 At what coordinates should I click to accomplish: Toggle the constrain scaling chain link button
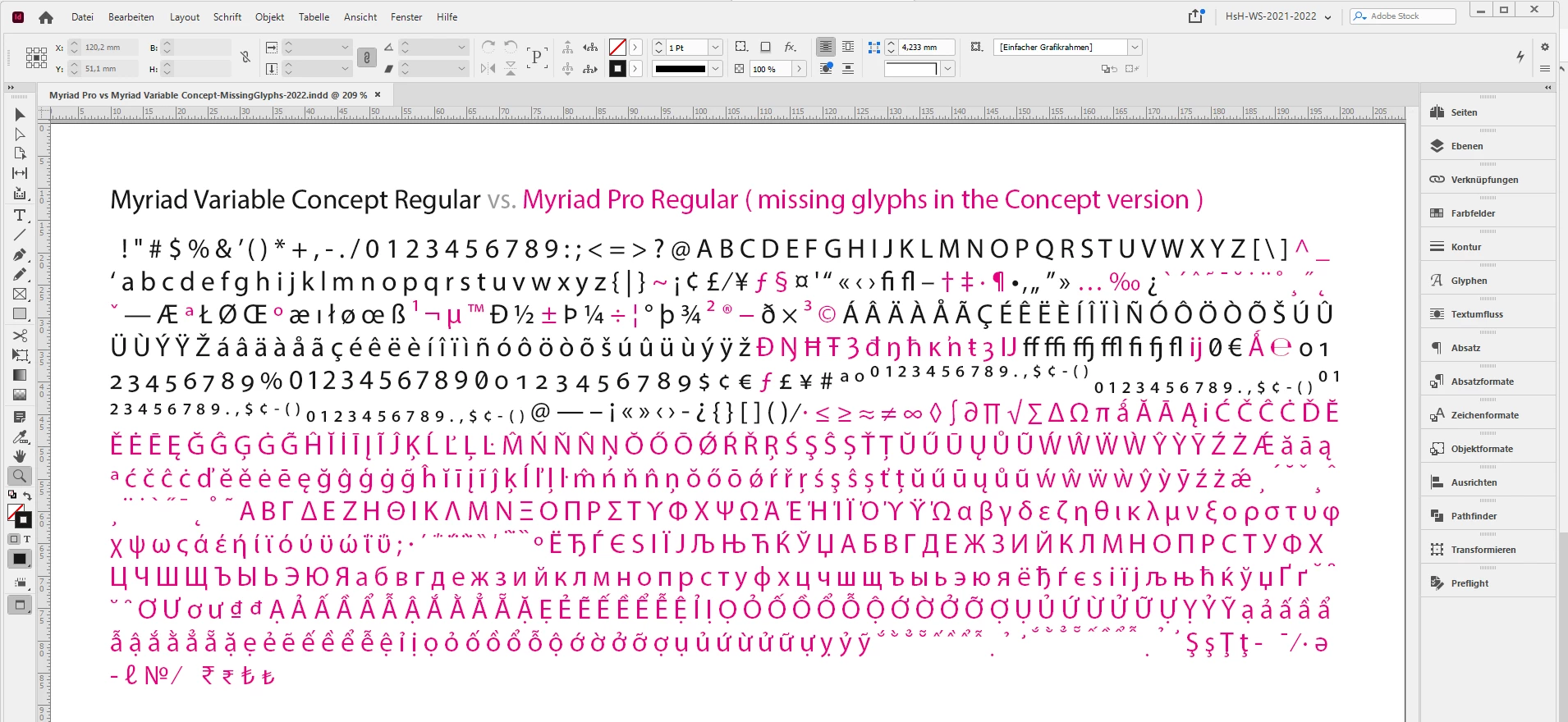click(x=367, y=57)
